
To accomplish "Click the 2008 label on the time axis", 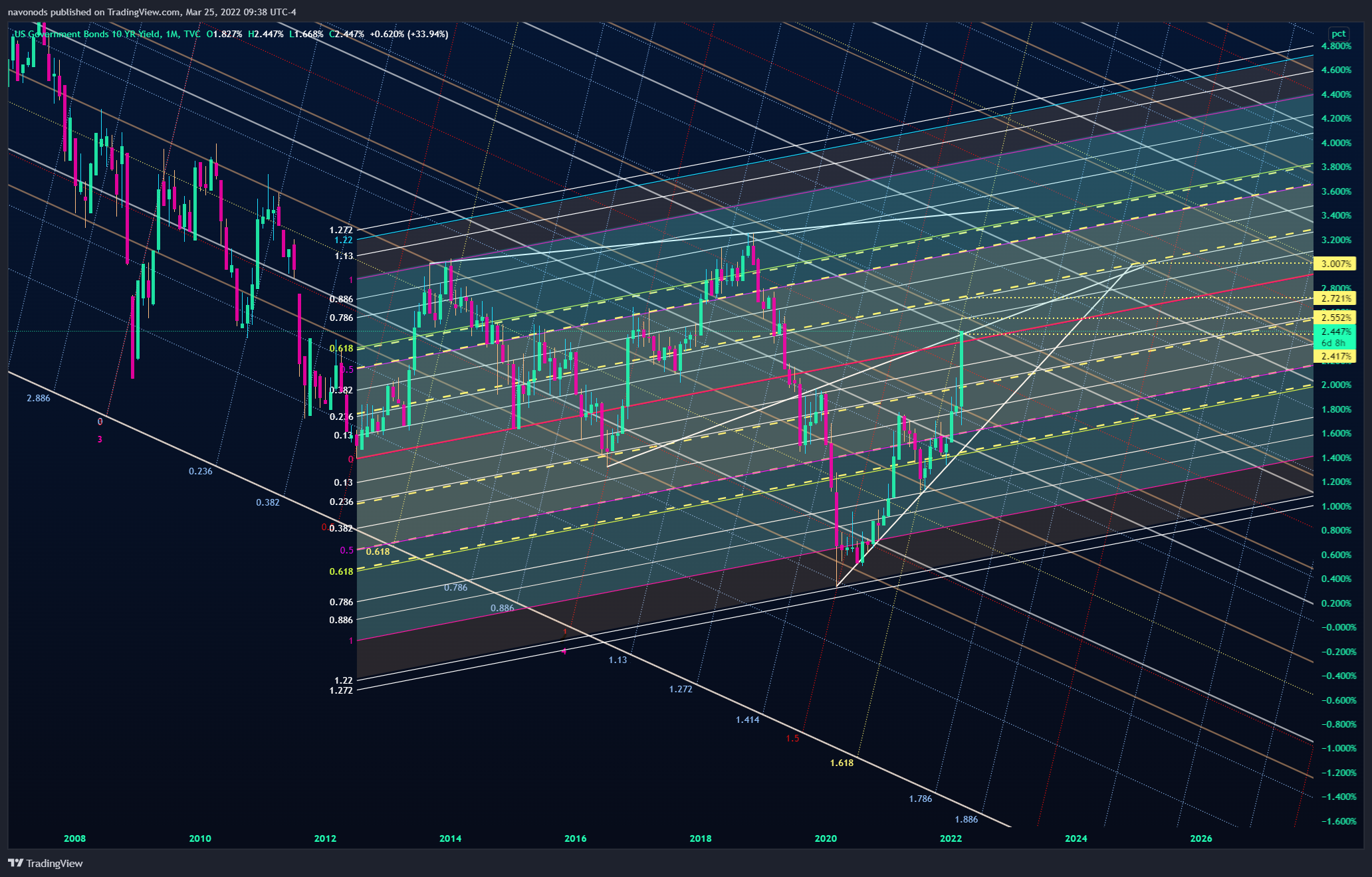I will point(74,838).
